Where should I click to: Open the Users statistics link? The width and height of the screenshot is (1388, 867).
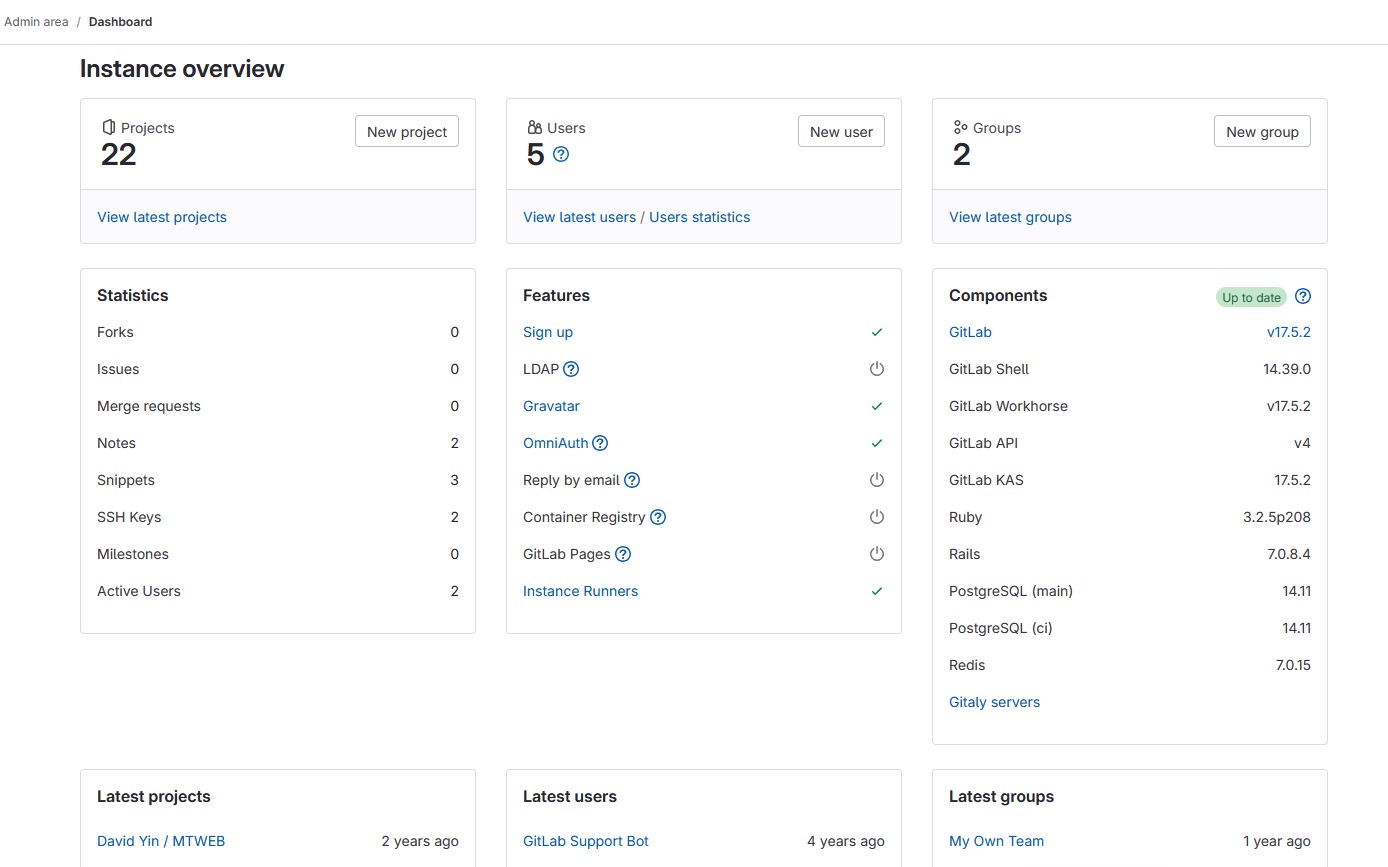(699, 217)
